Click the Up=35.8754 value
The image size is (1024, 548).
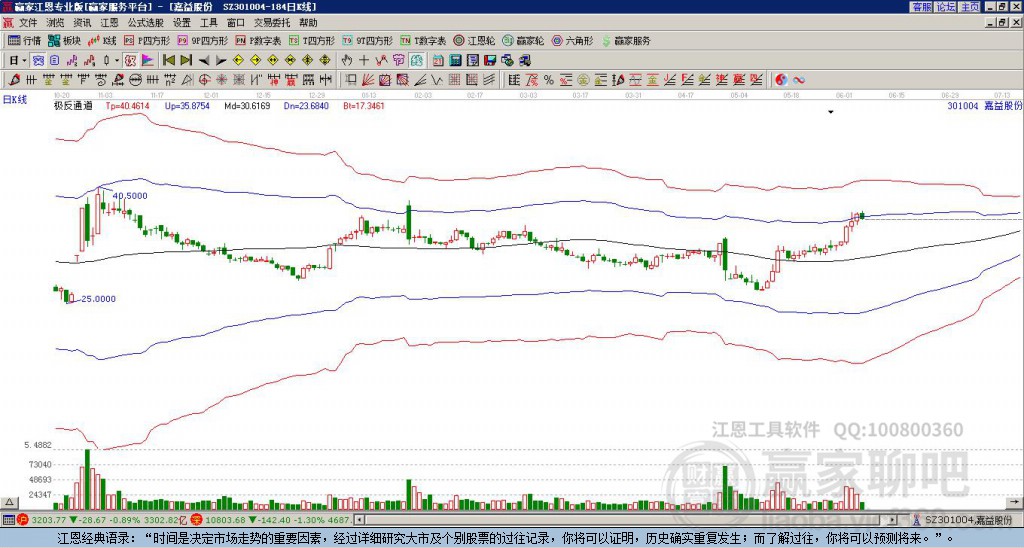187,105
